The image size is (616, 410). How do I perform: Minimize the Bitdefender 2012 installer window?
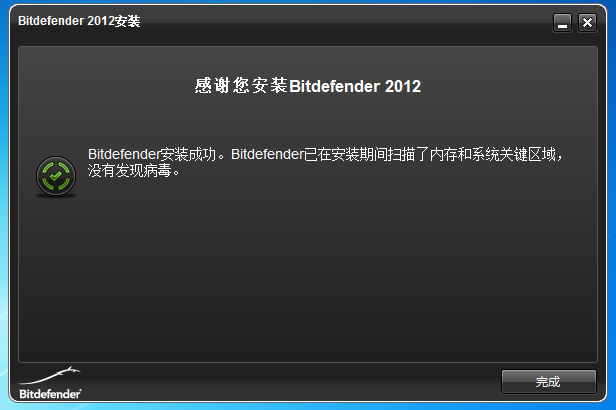tap(562, 23)
